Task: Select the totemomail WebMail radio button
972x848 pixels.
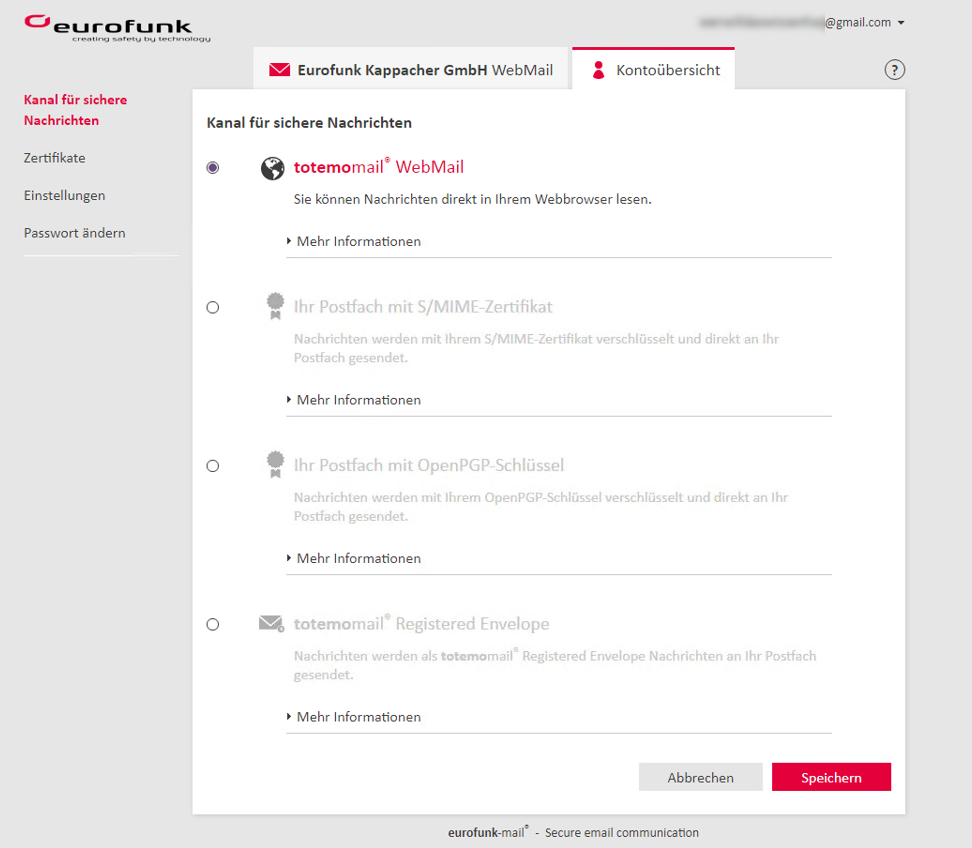Action: coord(213,167)
